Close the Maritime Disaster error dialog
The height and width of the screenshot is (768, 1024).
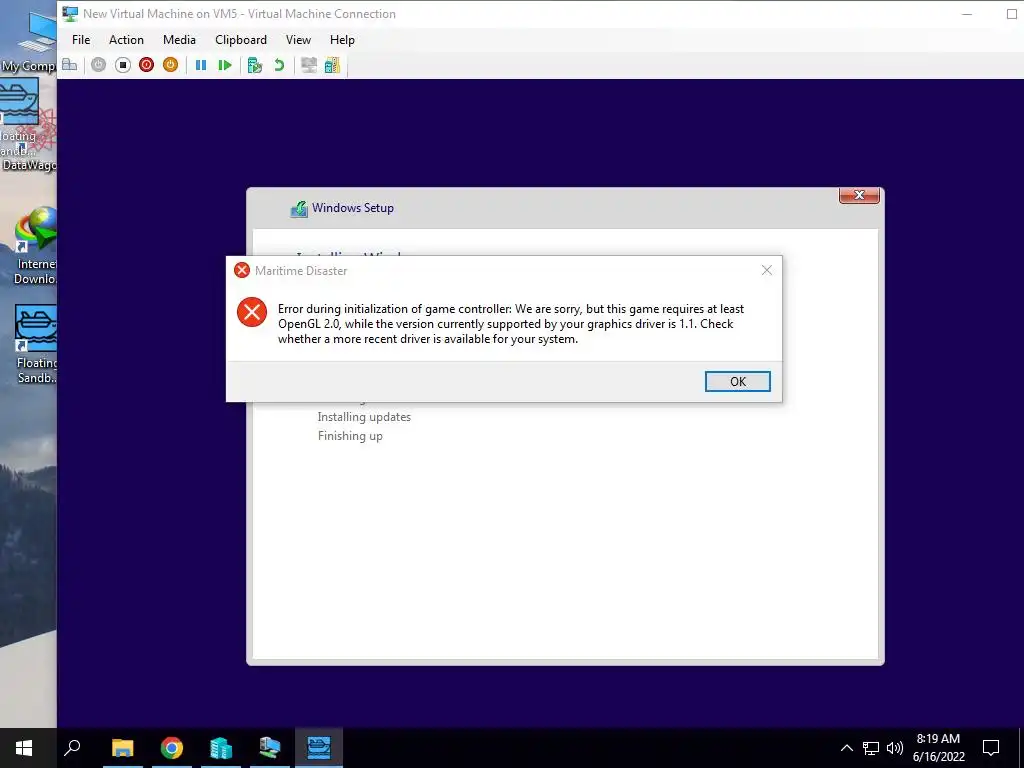point(767,270)
